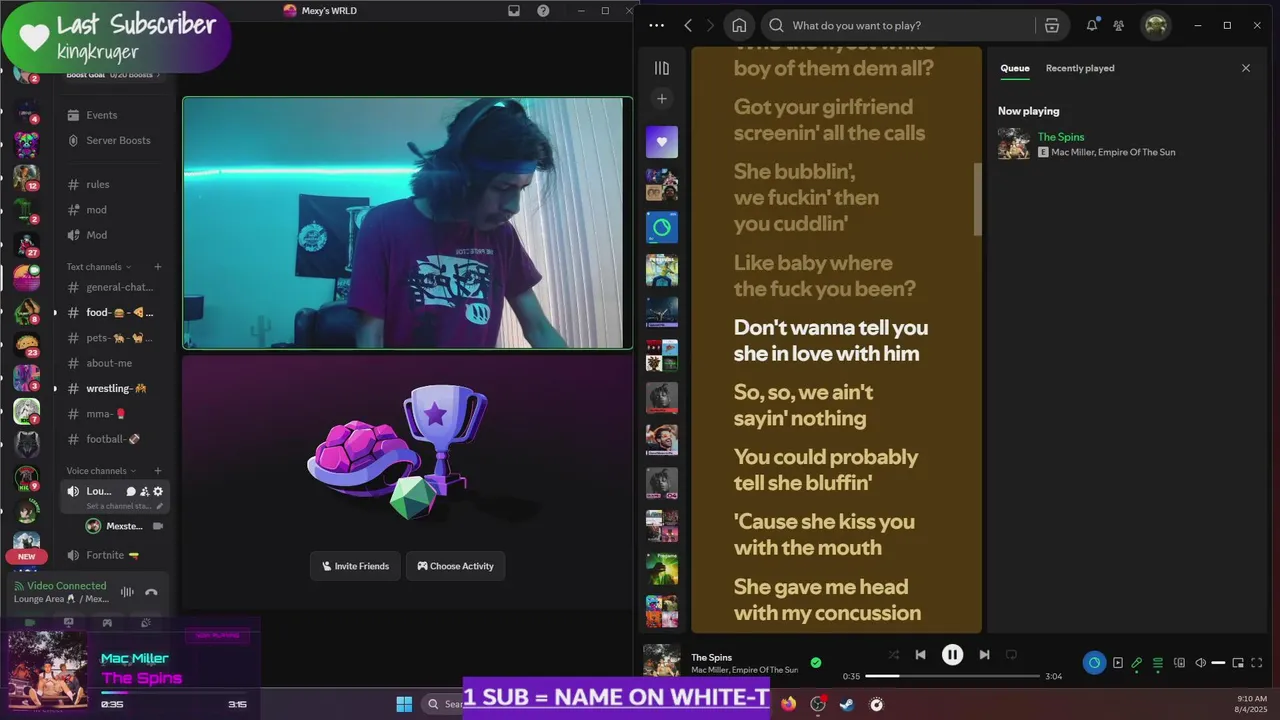This screenshot has height=720, width=1280.
Task: Join the Fortnite voice channel
Action: [113, 555]
